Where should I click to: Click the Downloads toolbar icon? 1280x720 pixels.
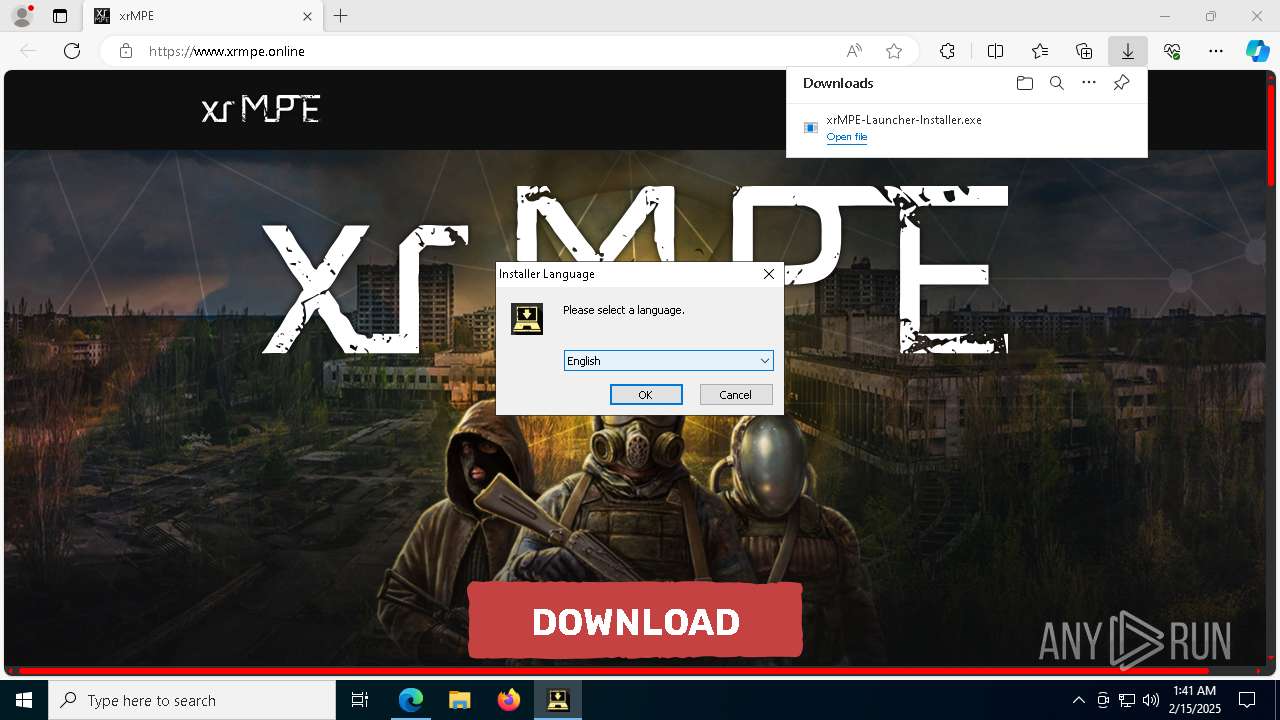pyautogui.click(x=1128, y=51)
